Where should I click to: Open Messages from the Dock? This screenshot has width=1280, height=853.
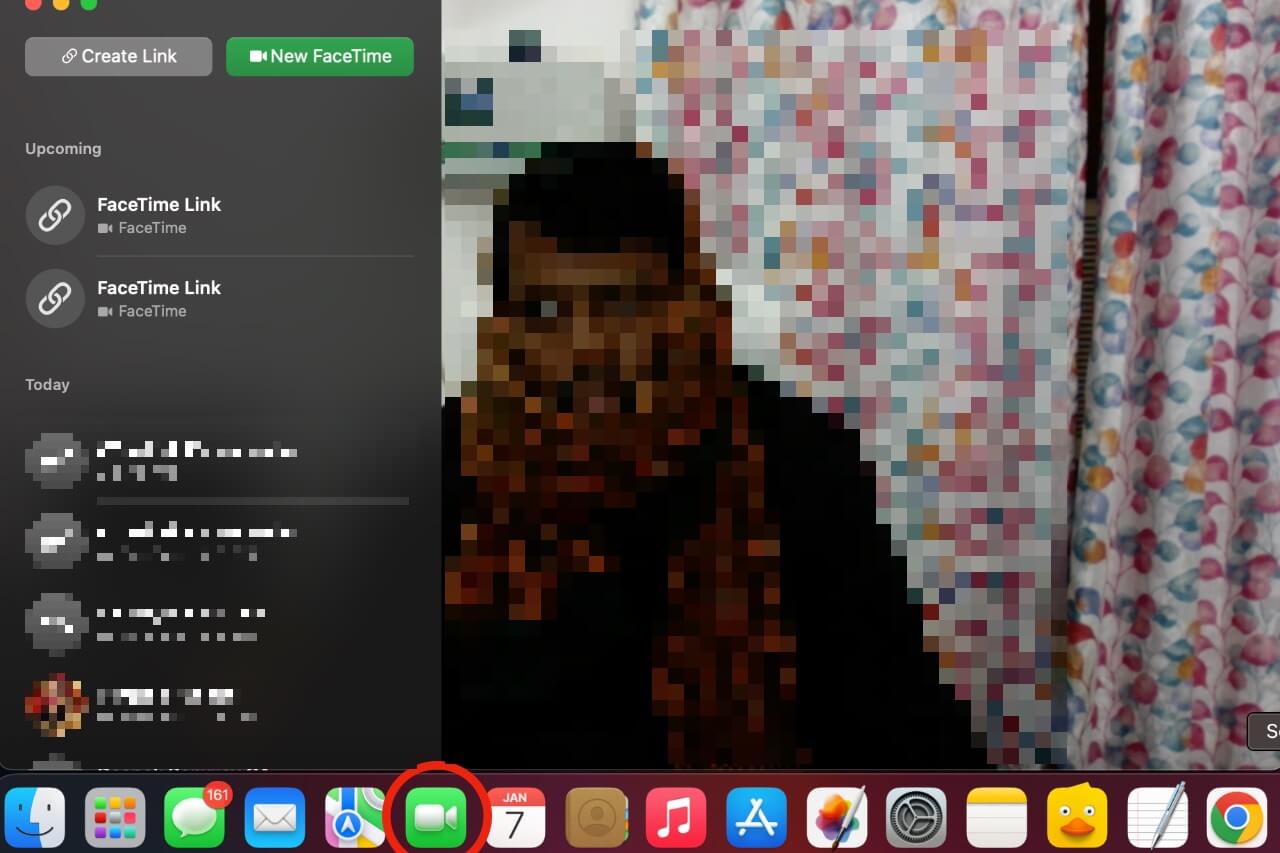coord(195,816)
